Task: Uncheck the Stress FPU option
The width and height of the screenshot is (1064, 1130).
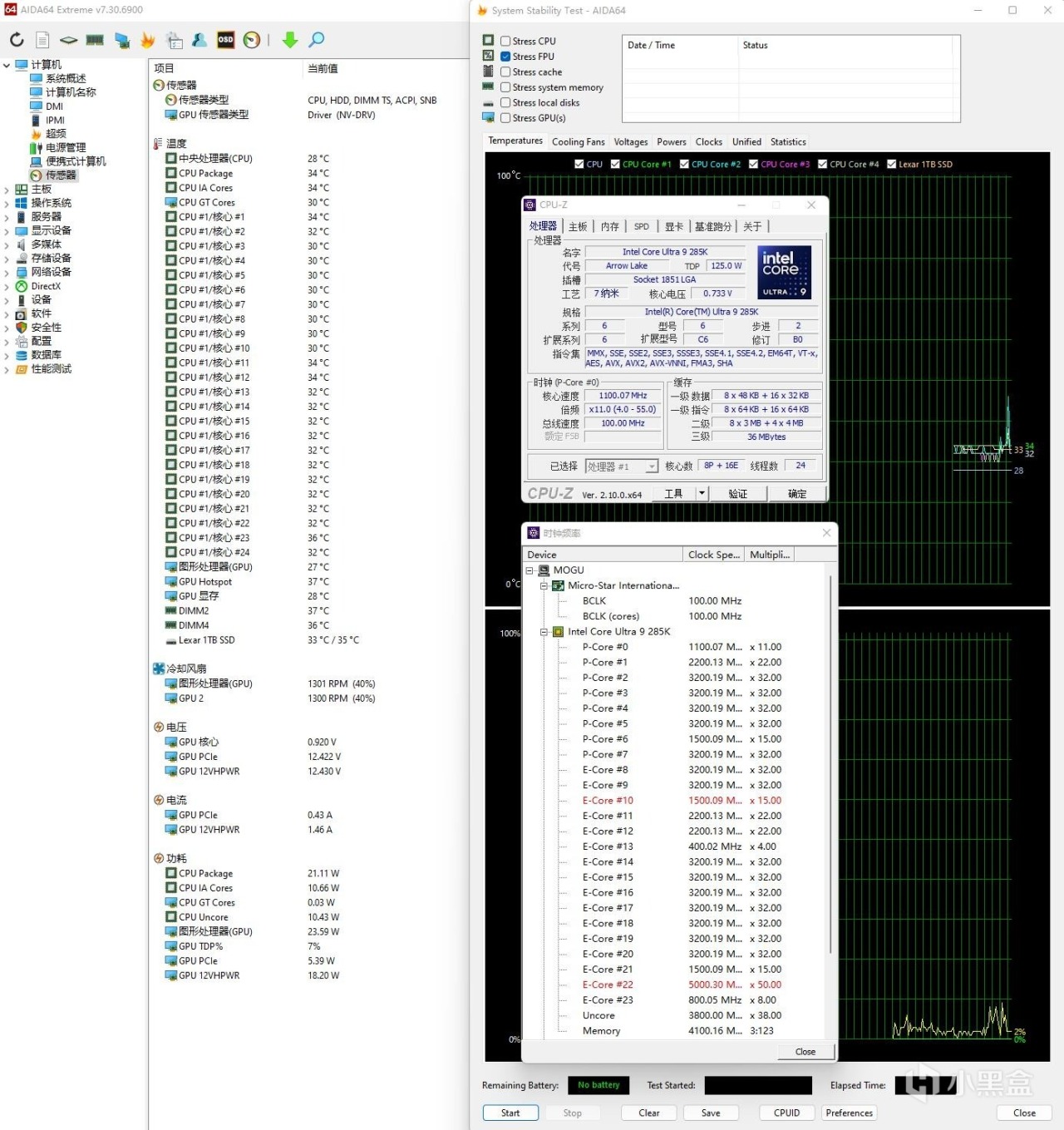Action: pos(505,57)
